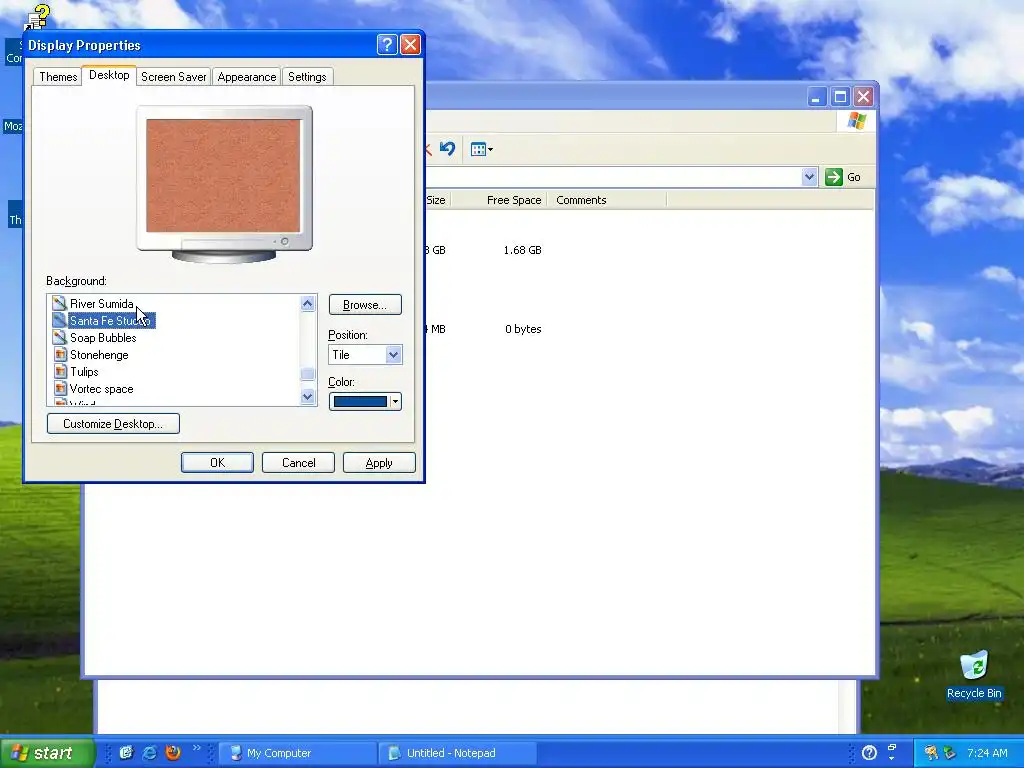1024x768 pixels.
Task: Click Customize Desktop button
Action: [x=113, y=424]
